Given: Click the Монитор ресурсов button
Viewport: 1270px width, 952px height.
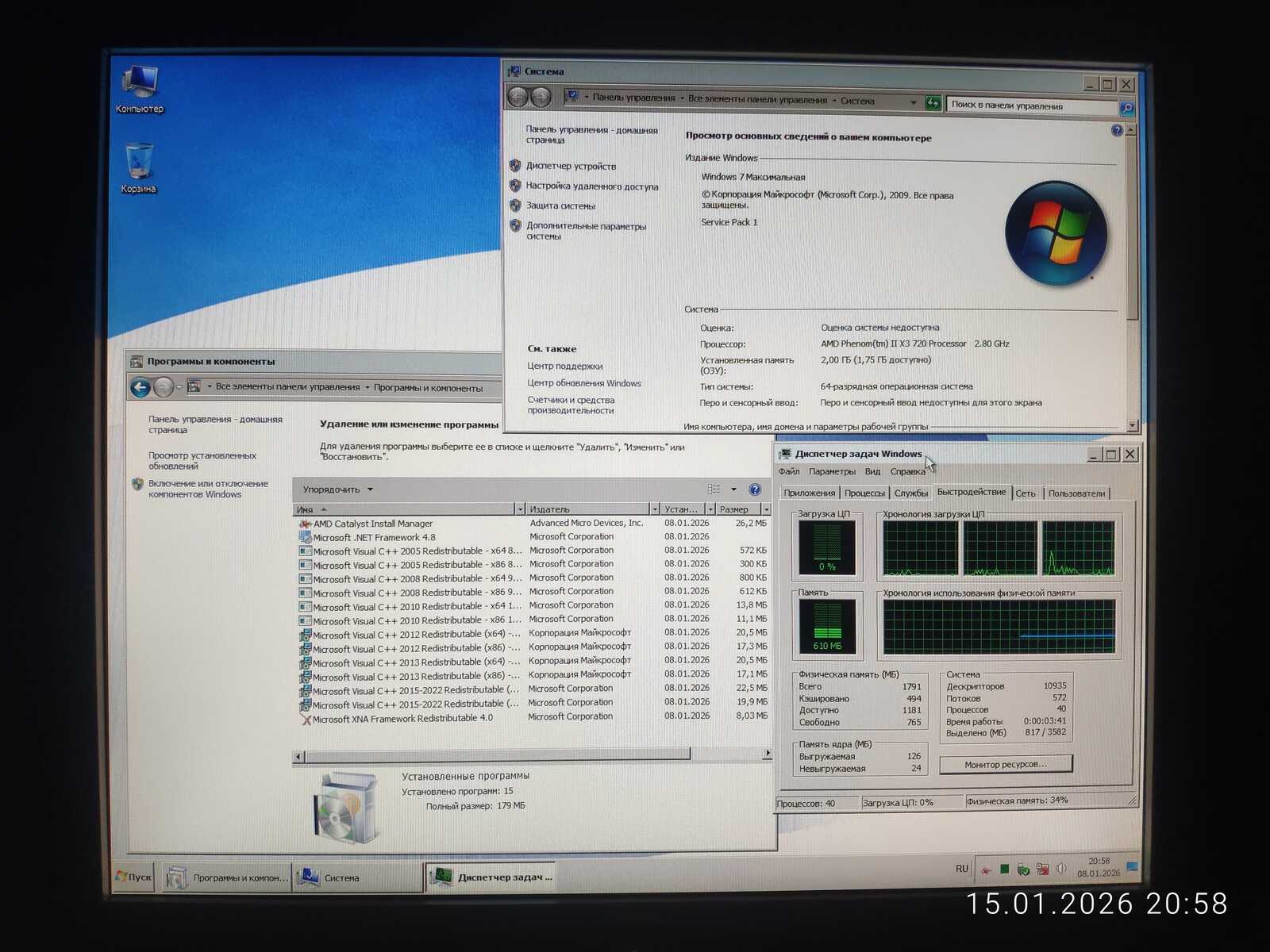Looking at the screenshot, I should coord(1006,764).
